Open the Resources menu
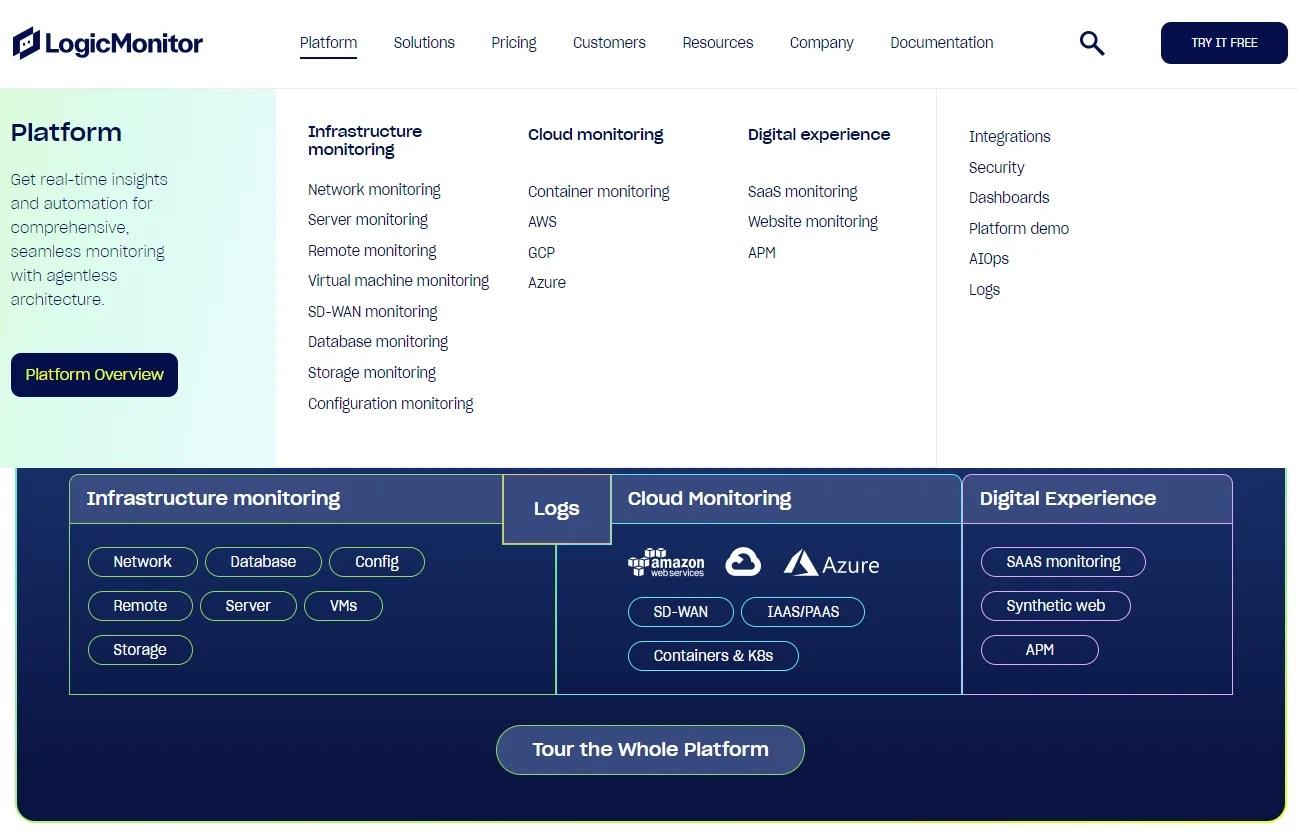1298x834 pixels. 718,43
